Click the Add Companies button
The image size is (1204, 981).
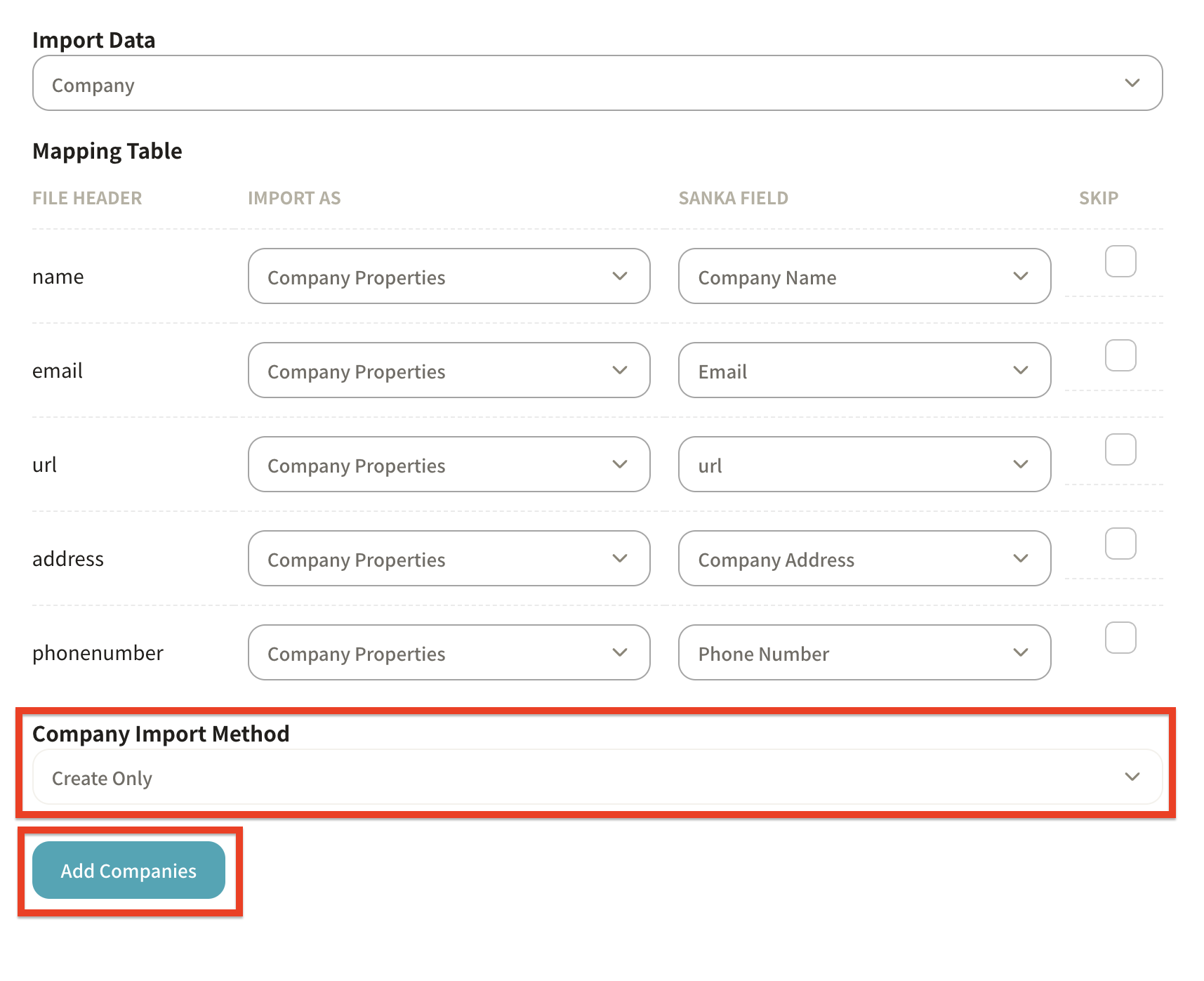click(128, 870)
